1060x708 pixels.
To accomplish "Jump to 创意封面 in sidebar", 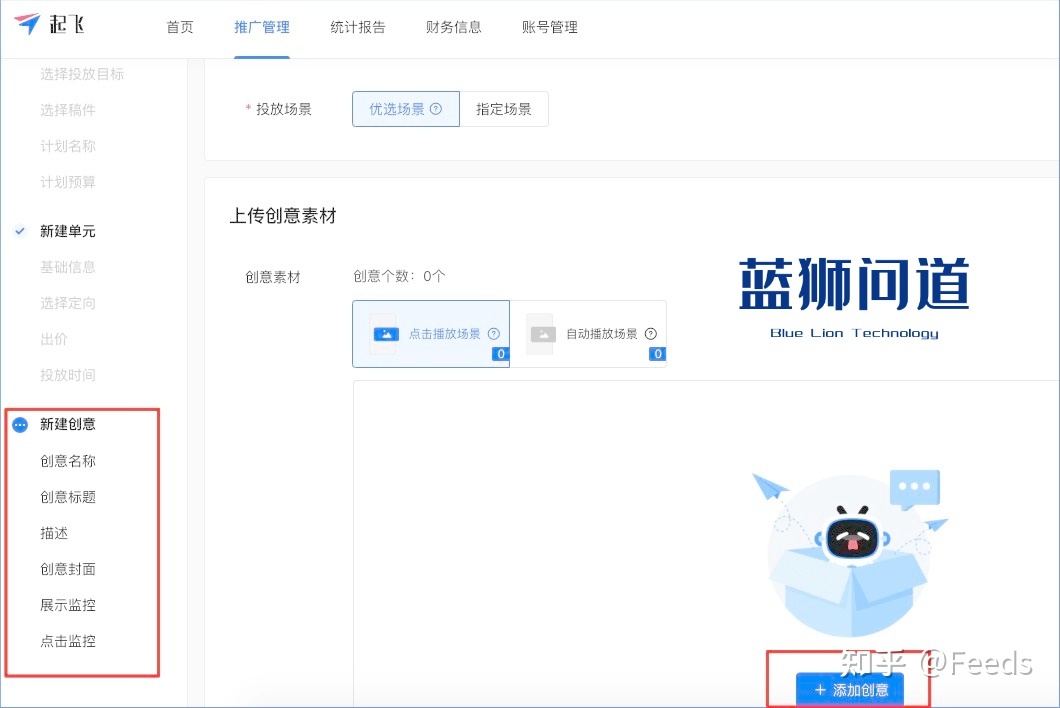I will point(68,569).
